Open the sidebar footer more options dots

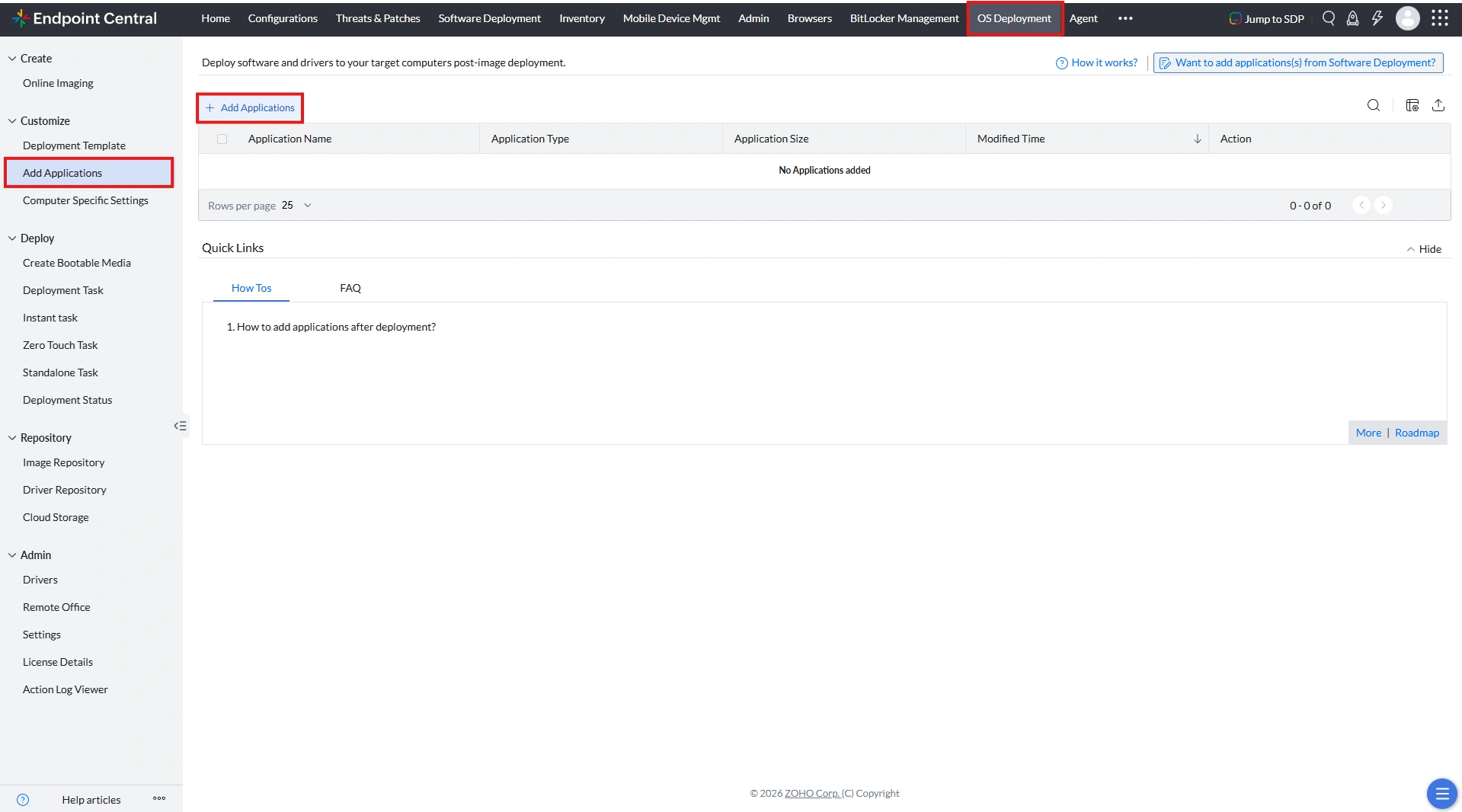pos(159,798)
